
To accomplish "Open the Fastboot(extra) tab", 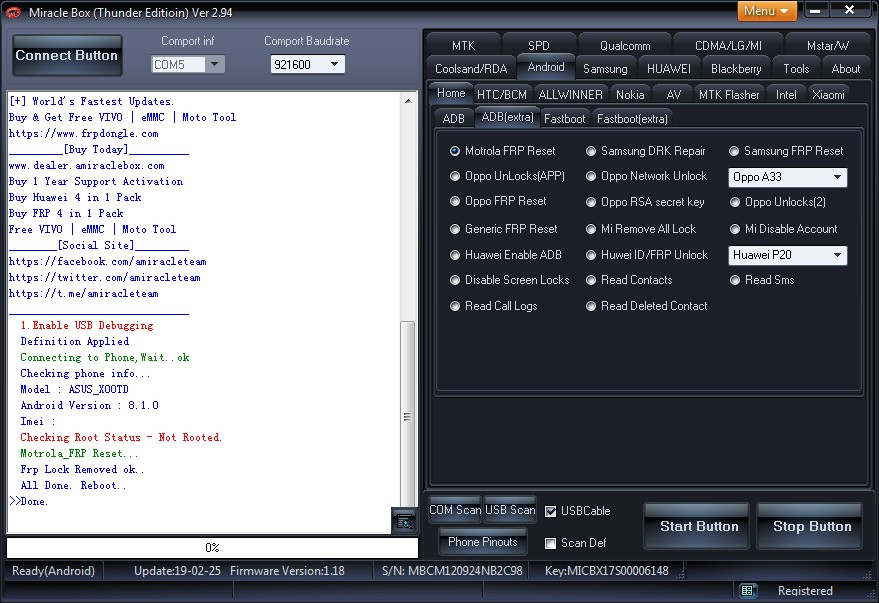I will pyautogui.click(x=632, y=119).
